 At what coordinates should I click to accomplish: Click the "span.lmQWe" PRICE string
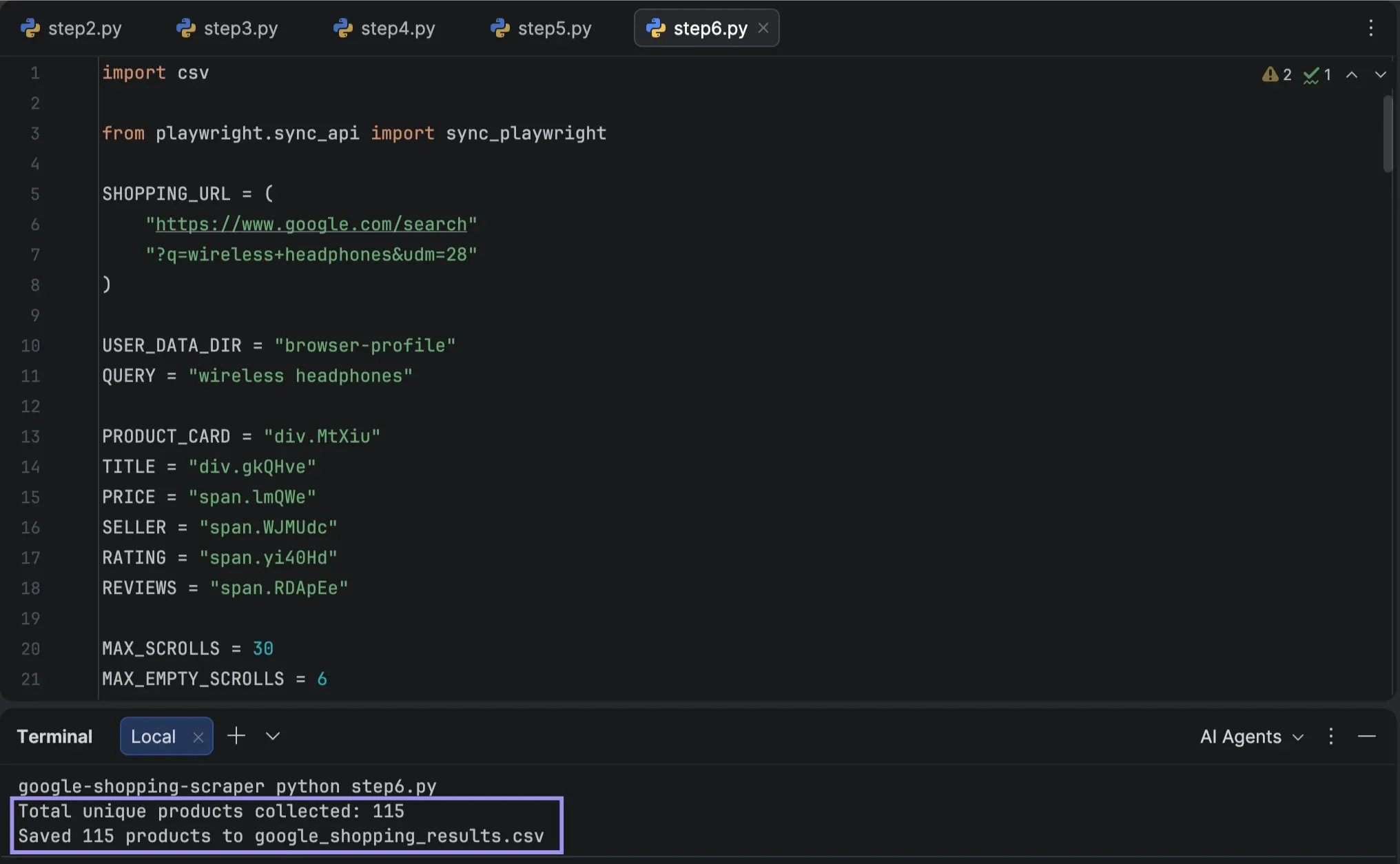click(x=252, y=497)
